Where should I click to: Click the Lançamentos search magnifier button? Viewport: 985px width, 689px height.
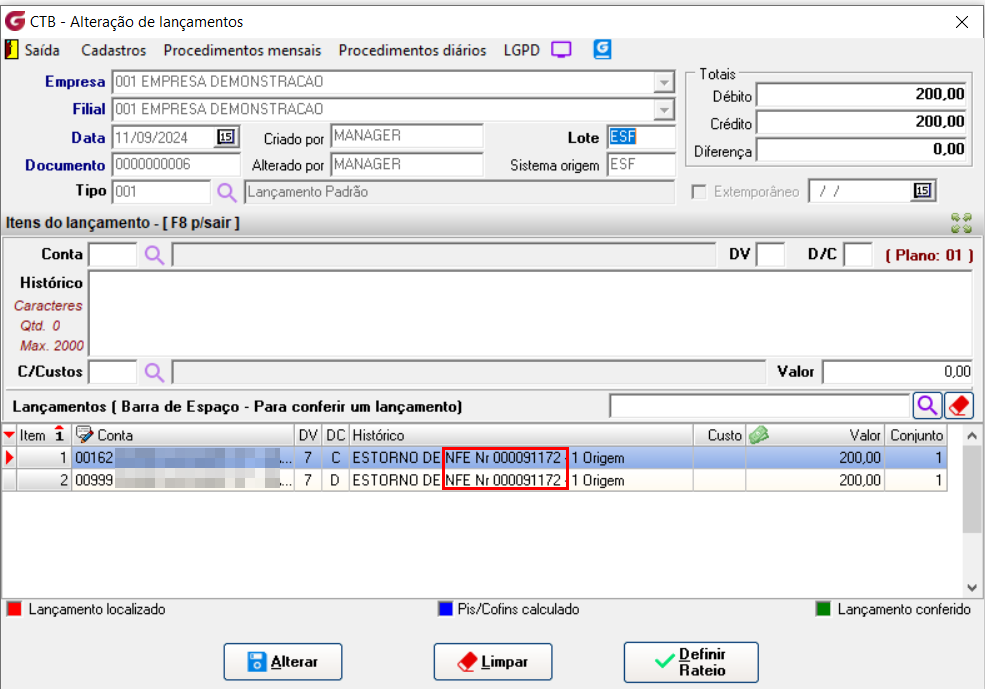[x=927, y=406]
